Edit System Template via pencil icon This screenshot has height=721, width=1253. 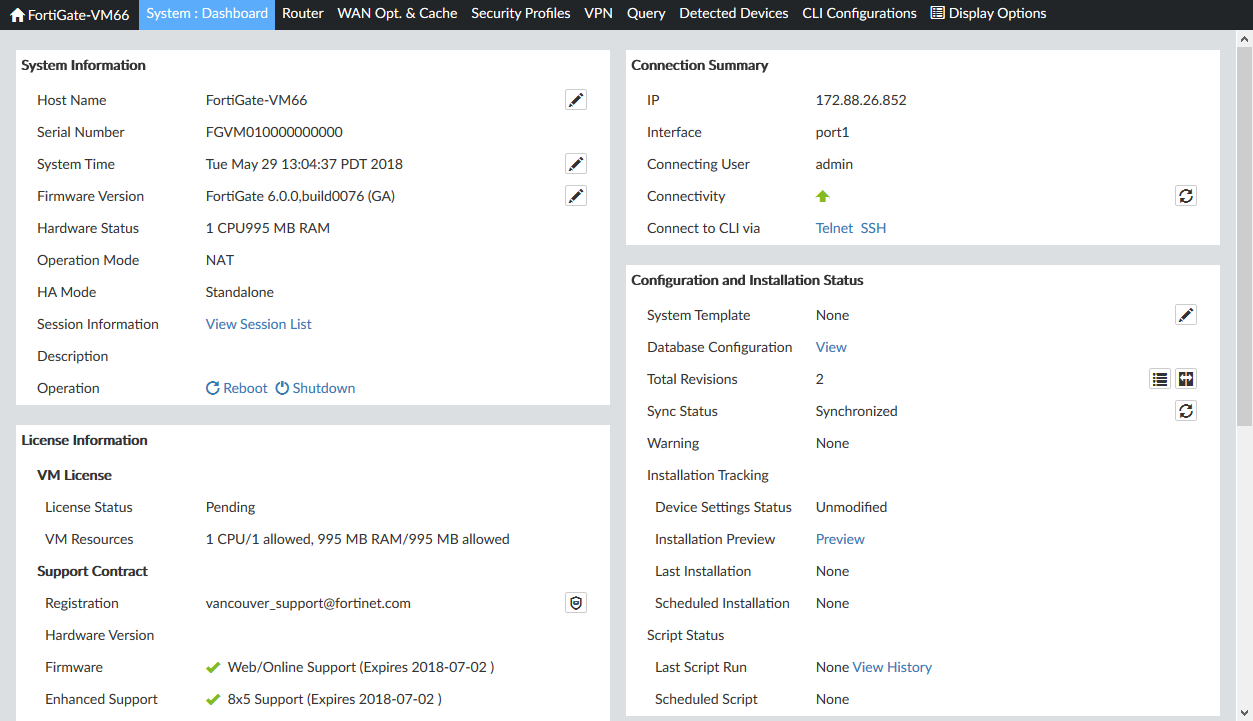click(1186, 315)
